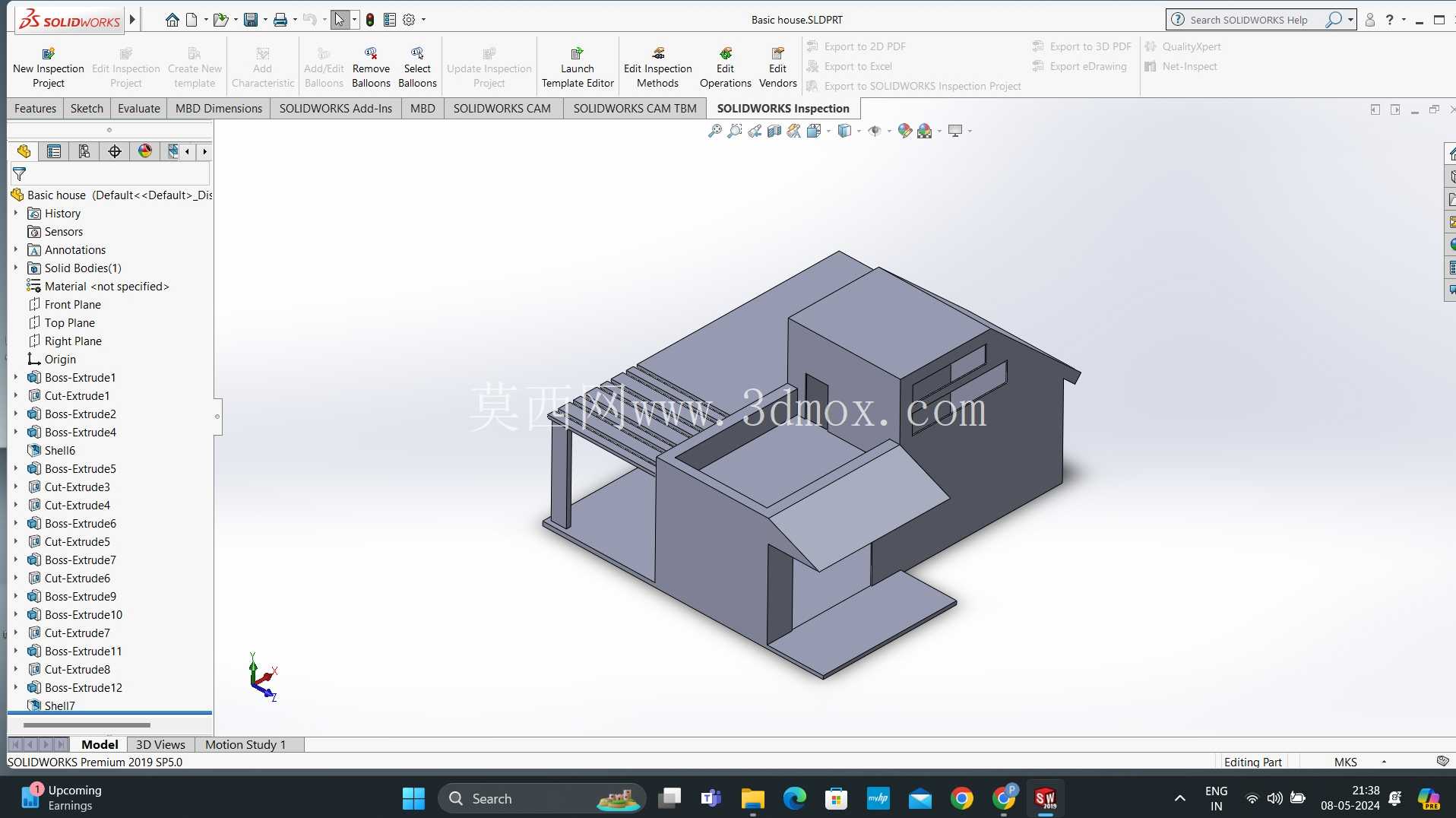Click Select Balloons tool
Screen dimensions: 1456x818
417,67
